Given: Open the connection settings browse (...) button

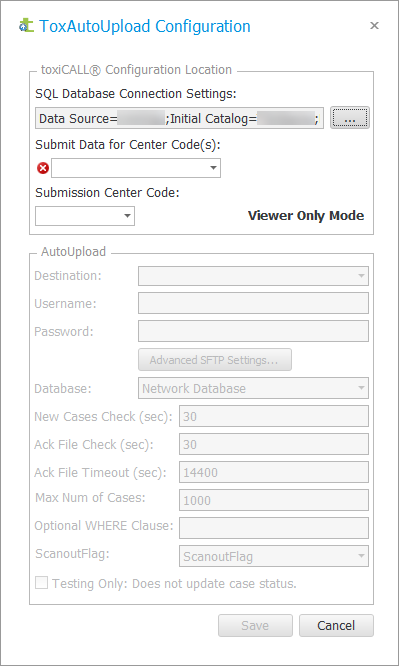Looking at the screenshot, I should point(350,118).
